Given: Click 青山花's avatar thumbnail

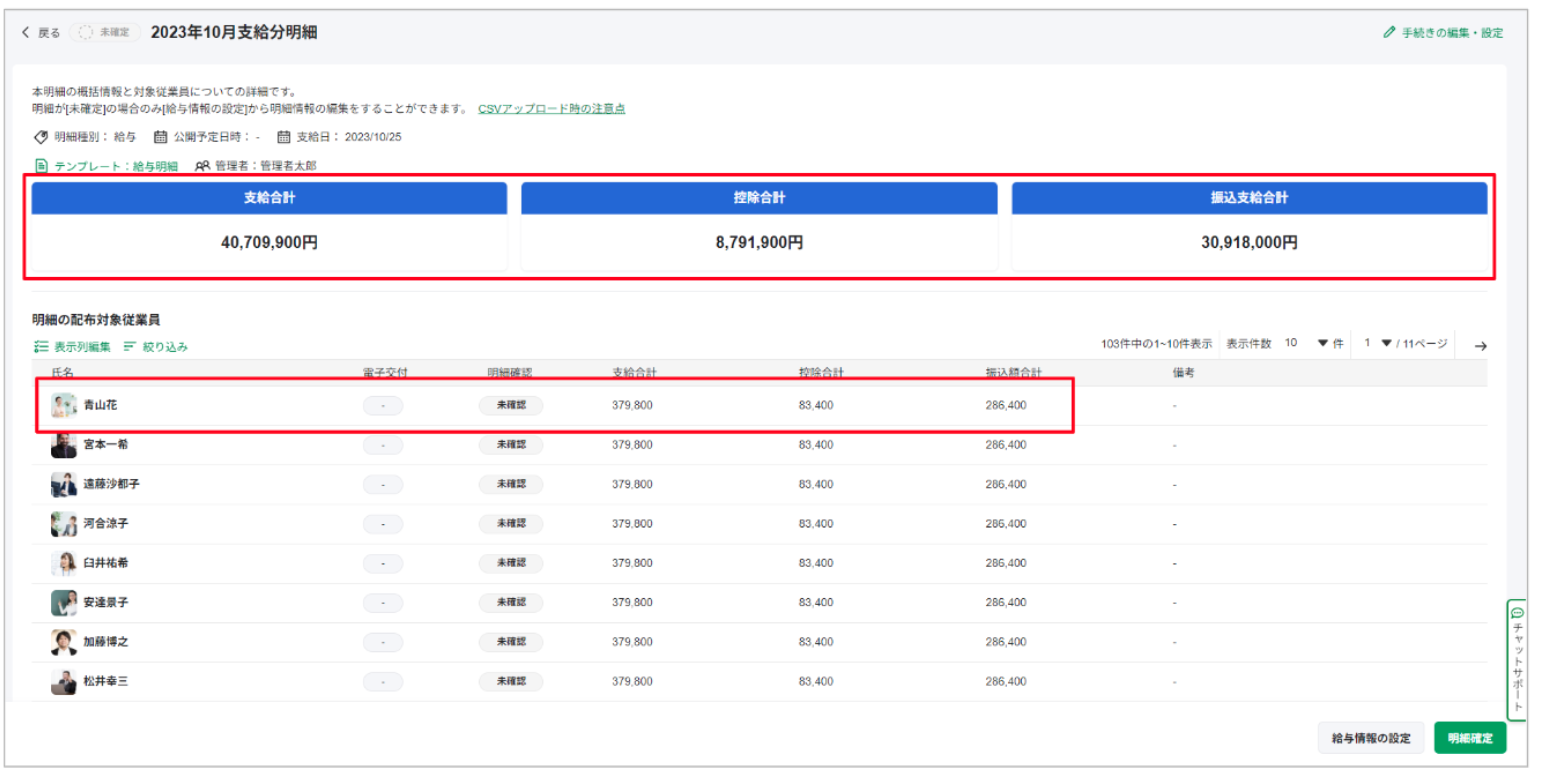Looking at the screenshot, I should (x=63, y=405).
